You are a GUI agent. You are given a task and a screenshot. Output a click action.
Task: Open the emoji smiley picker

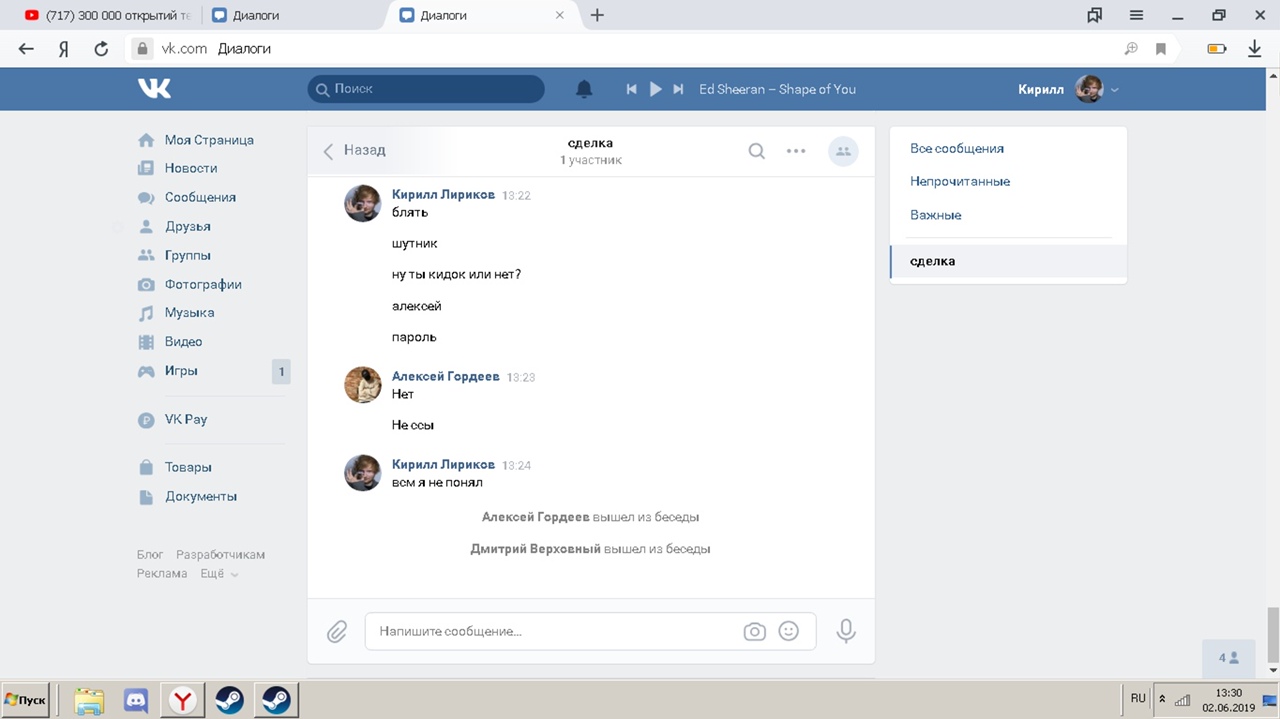789,631
